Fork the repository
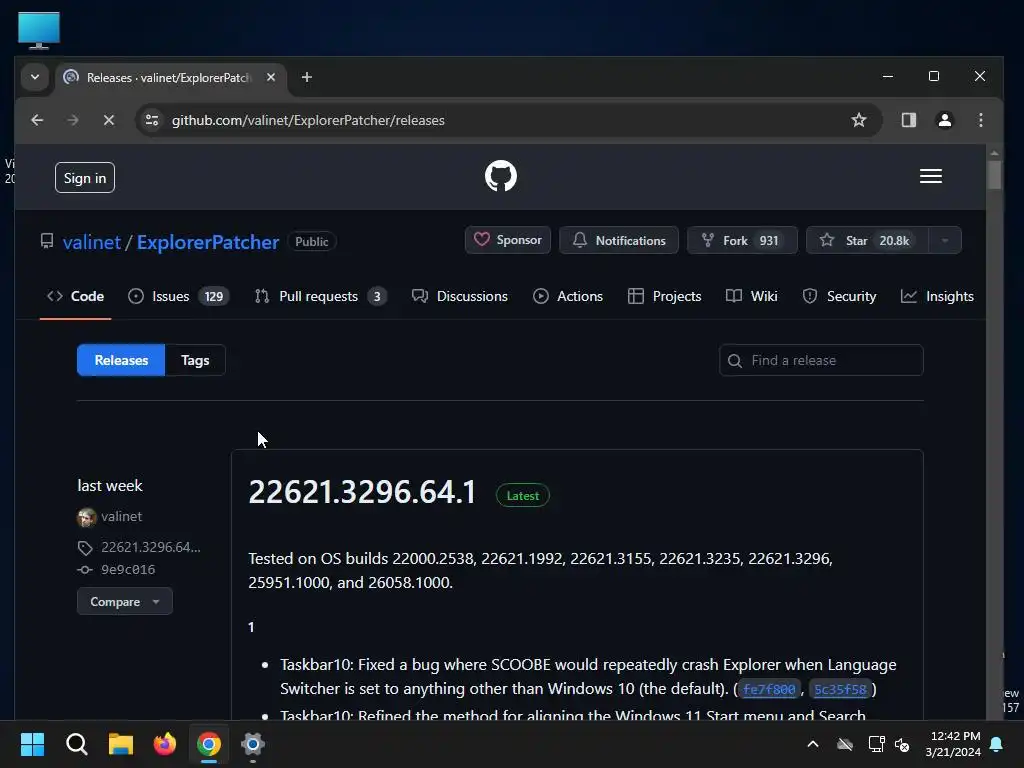 [x=741, y=240]
